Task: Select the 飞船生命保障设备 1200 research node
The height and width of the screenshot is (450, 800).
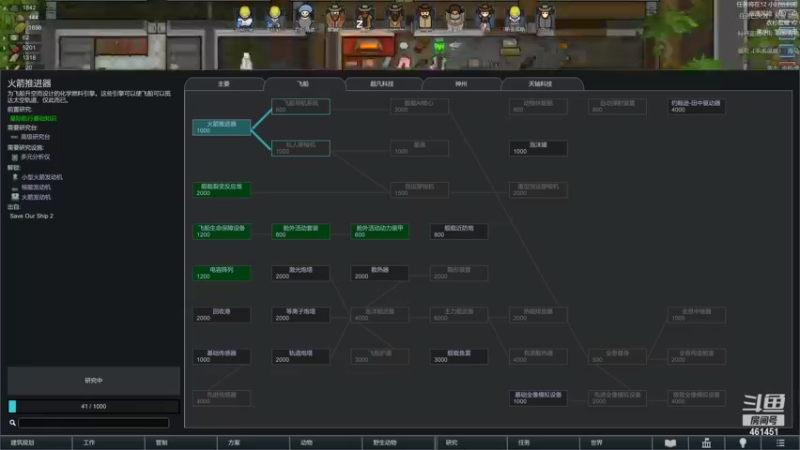Action: (x=221, y=231)
